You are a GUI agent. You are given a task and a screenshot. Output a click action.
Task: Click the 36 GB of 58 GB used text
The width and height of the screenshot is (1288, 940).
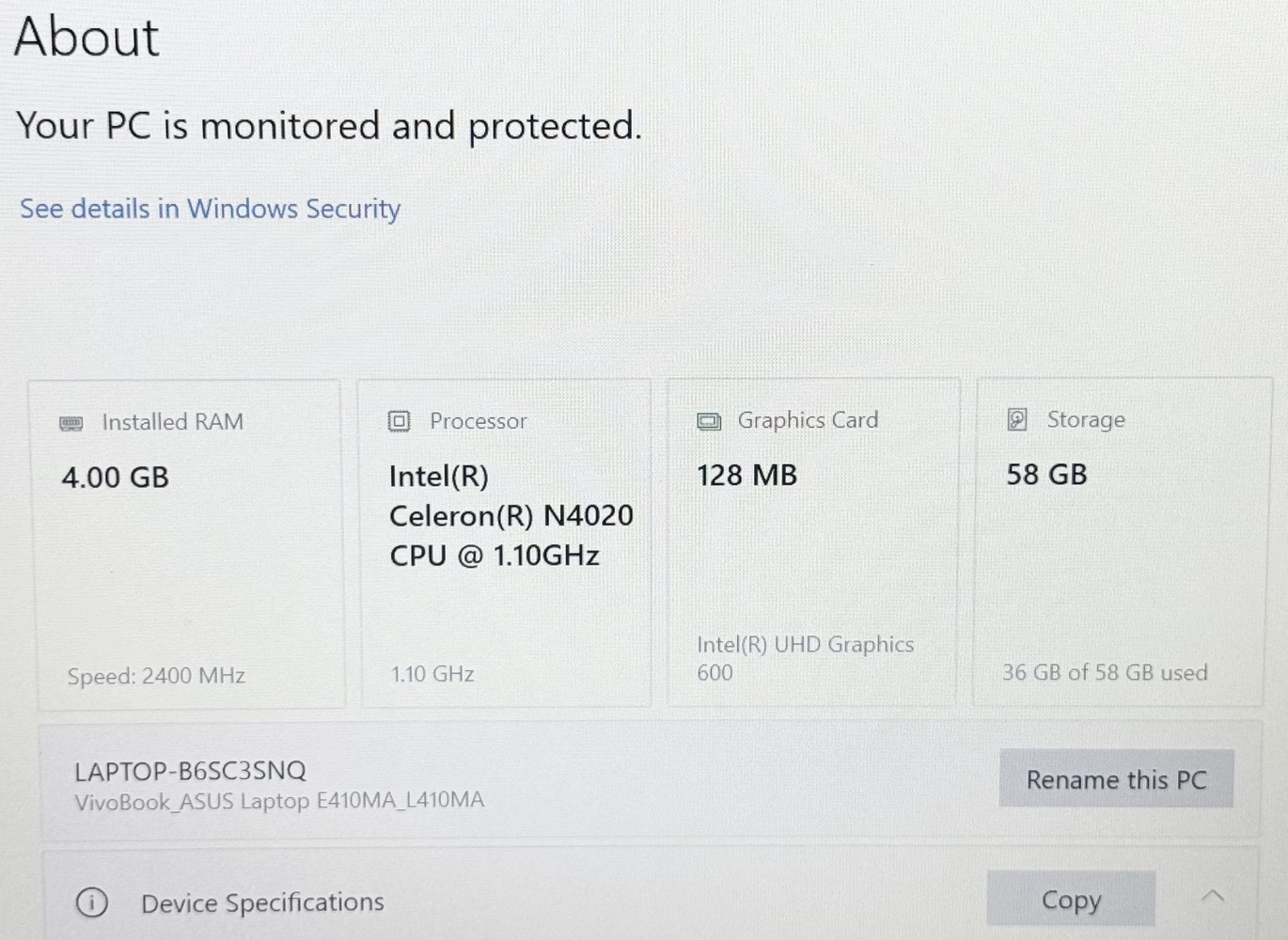(1105, 672)
